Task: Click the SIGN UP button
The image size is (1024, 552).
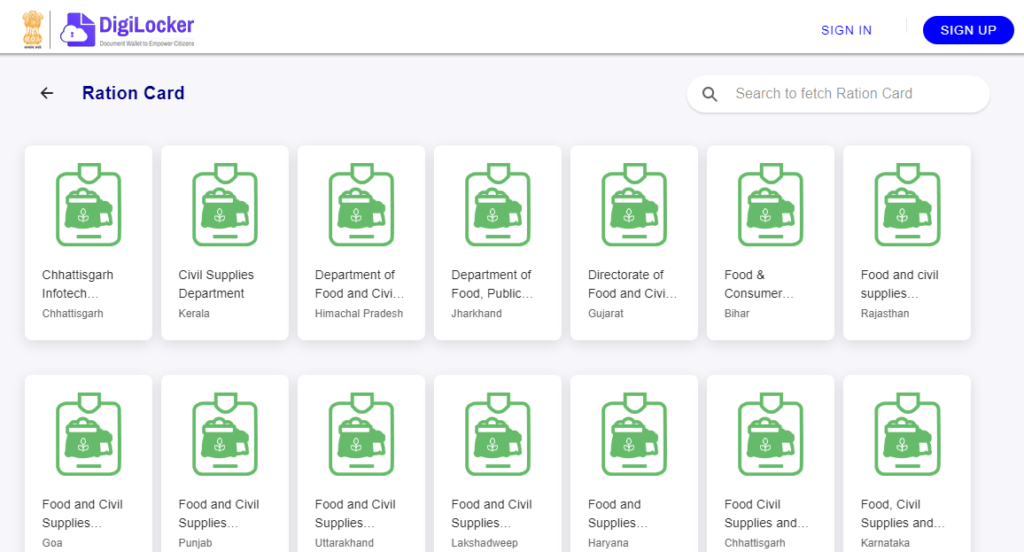Action: (x=968, y=30)
